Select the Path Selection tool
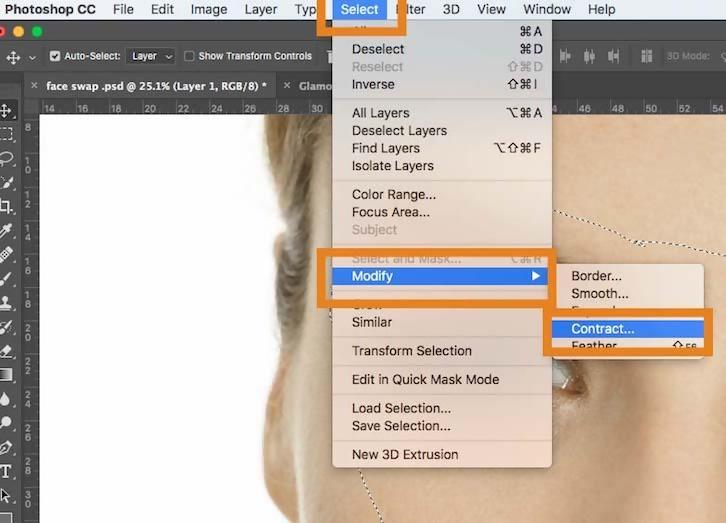The image size is (726, 523). 6,496
